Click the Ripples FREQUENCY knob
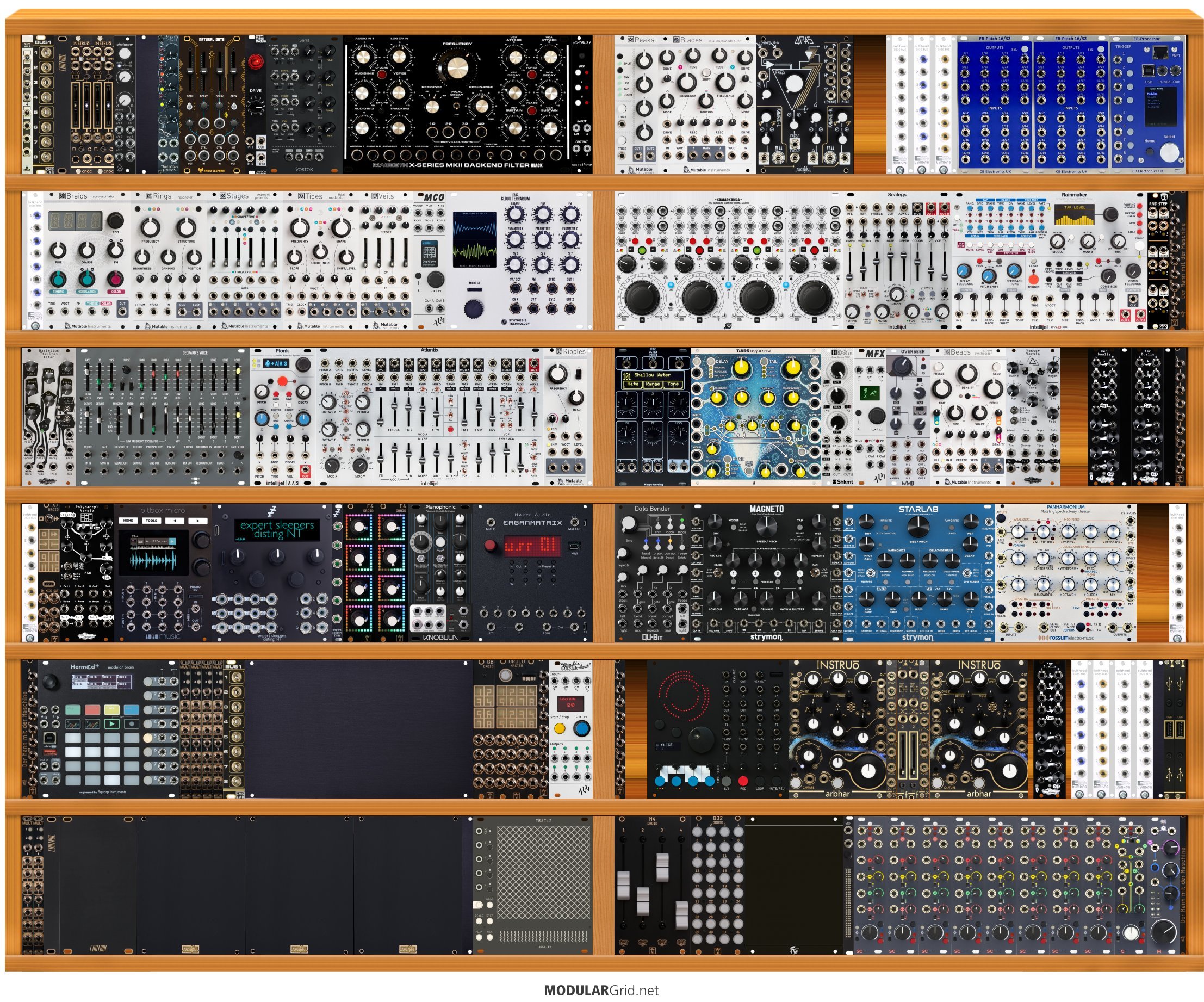 (558, 374)
